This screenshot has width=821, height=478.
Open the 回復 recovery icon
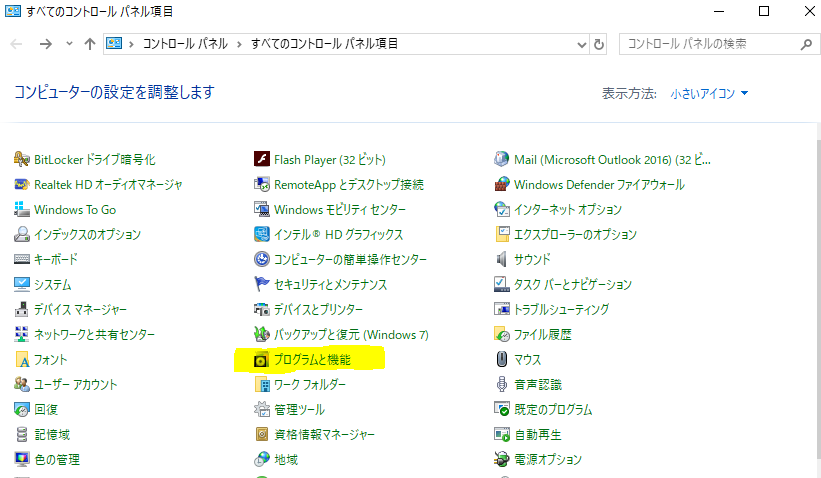coord(21,409)
